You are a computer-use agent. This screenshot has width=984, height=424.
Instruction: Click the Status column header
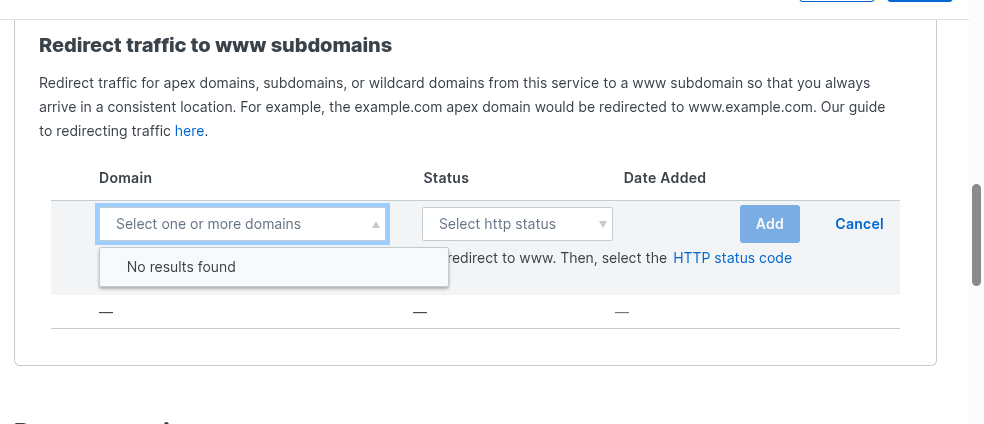point(446,178)
